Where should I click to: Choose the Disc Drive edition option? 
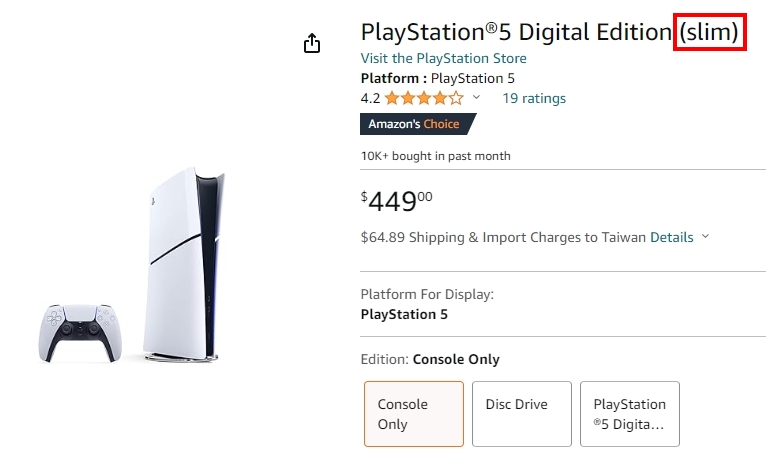521,414
